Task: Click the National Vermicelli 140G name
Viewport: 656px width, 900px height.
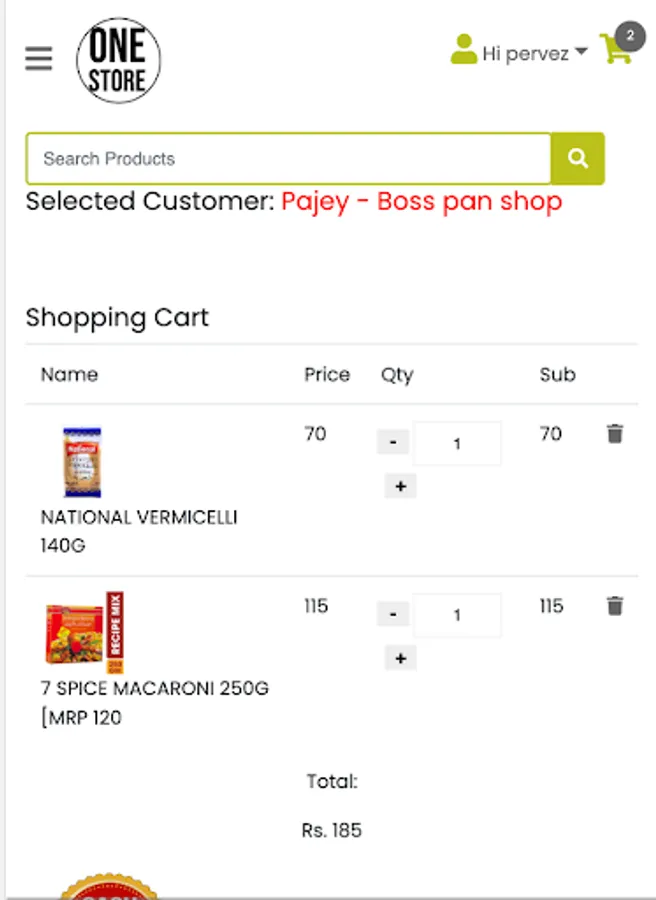Action: click(138, 531)
